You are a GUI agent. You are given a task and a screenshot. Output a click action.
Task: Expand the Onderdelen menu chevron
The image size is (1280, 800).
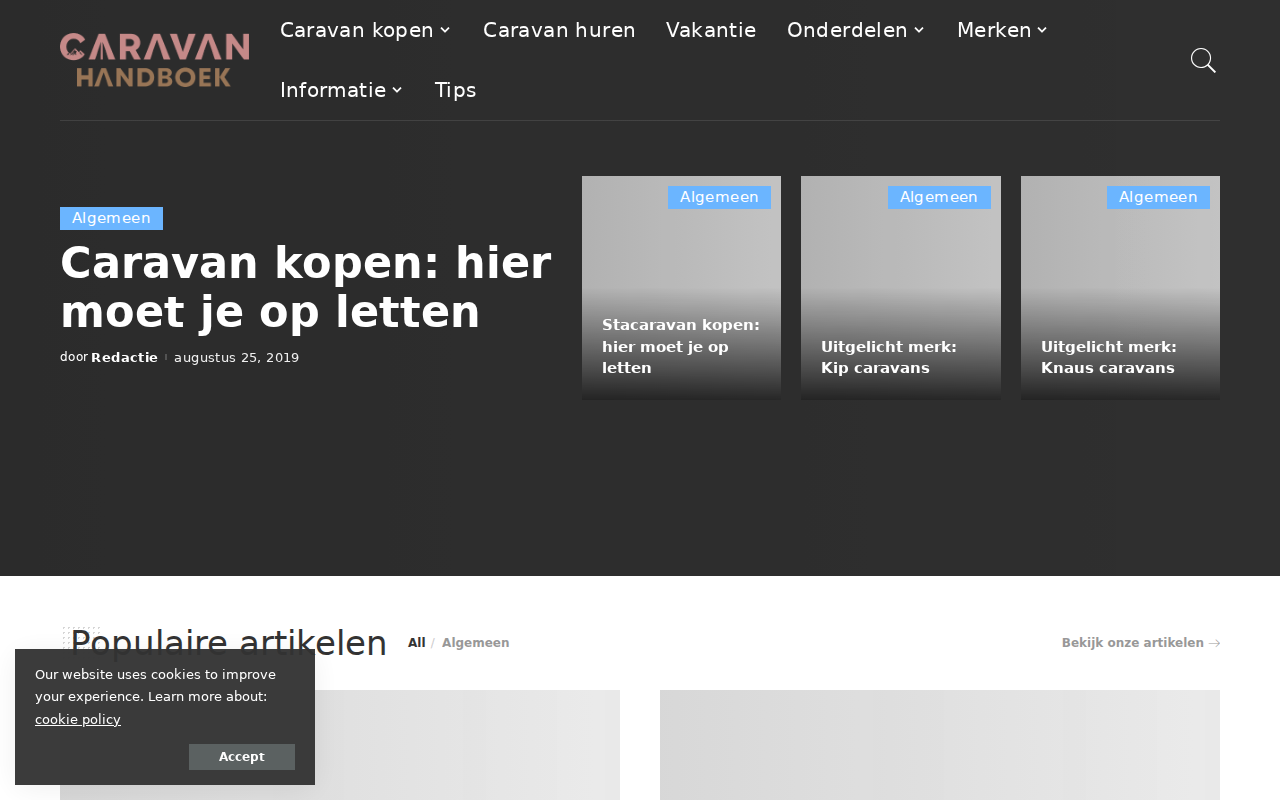pyautogui.click(x=919, y=30)
